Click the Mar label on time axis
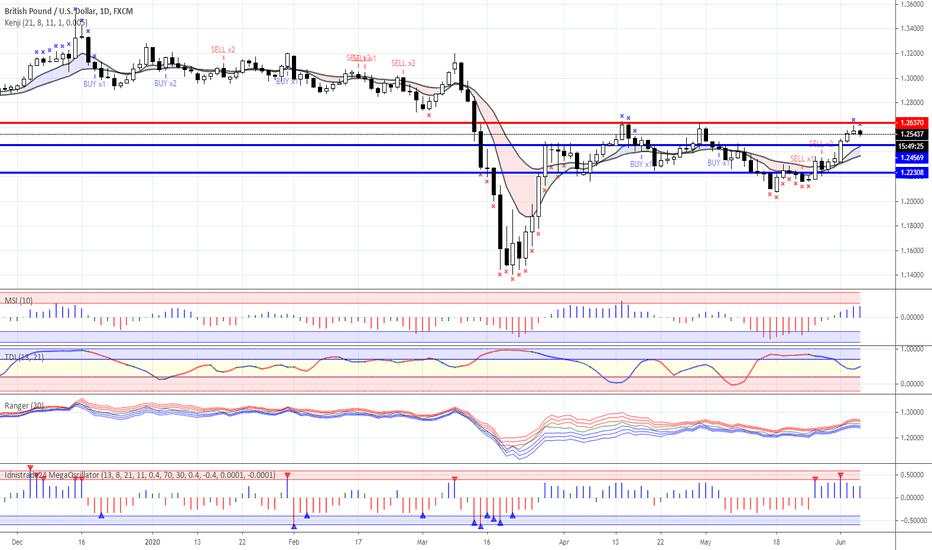 [x=423, y=542]
